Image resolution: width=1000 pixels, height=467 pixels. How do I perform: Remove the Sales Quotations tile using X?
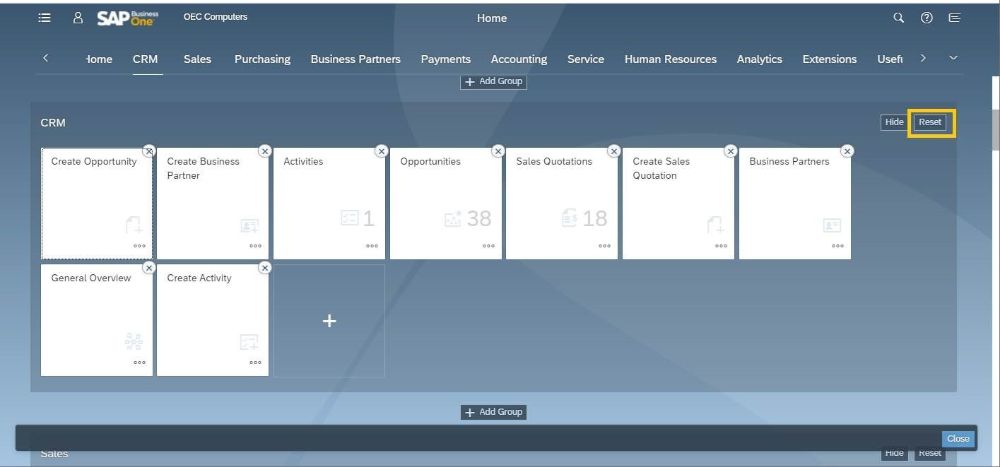click(614, 151)
